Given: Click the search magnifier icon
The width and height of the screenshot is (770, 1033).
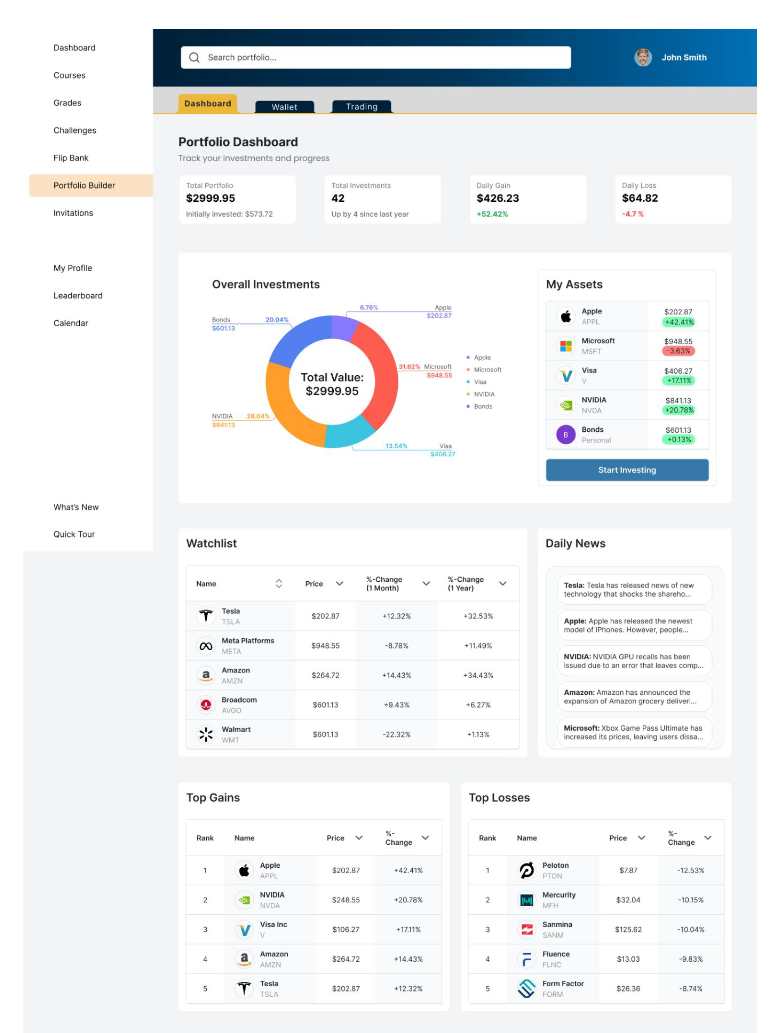Looking at the screenshot, I should pos(194,57).
